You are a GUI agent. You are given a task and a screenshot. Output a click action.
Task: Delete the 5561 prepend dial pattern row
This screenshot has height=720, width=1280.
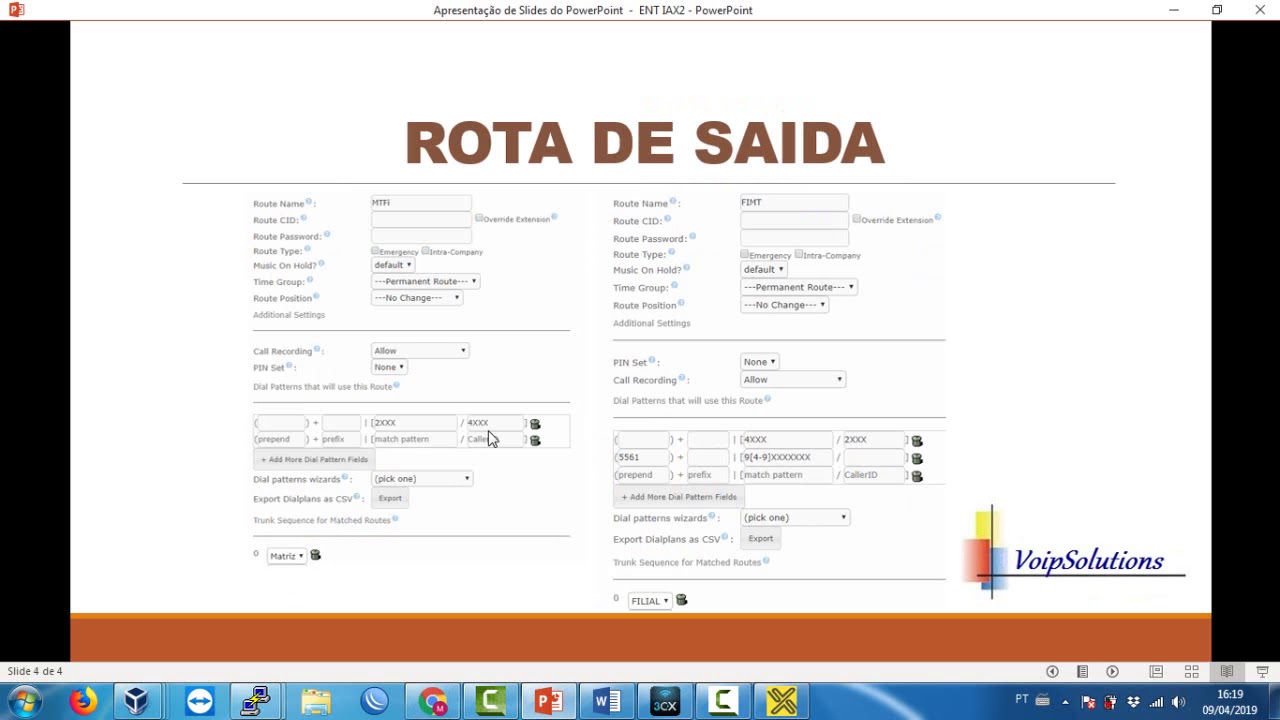point(917,459)
